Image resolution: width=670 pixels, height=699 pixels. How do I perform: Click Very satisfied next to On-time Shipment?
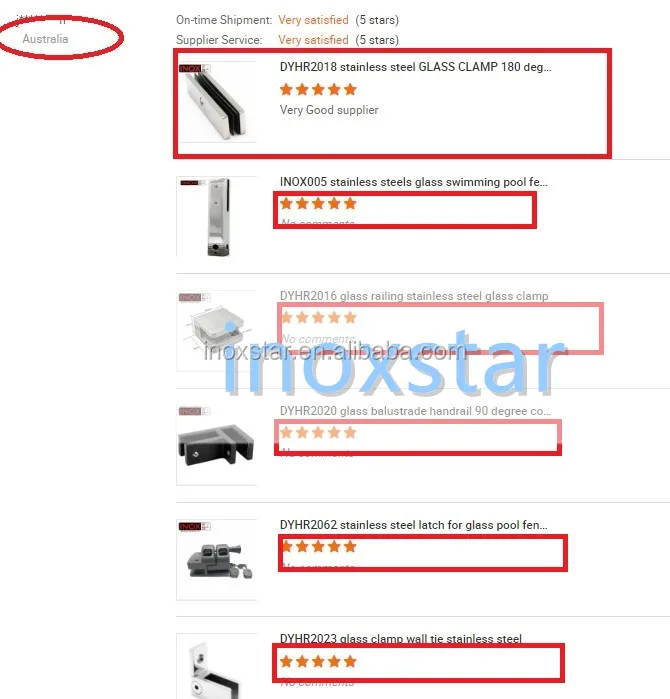click(313, 20)
